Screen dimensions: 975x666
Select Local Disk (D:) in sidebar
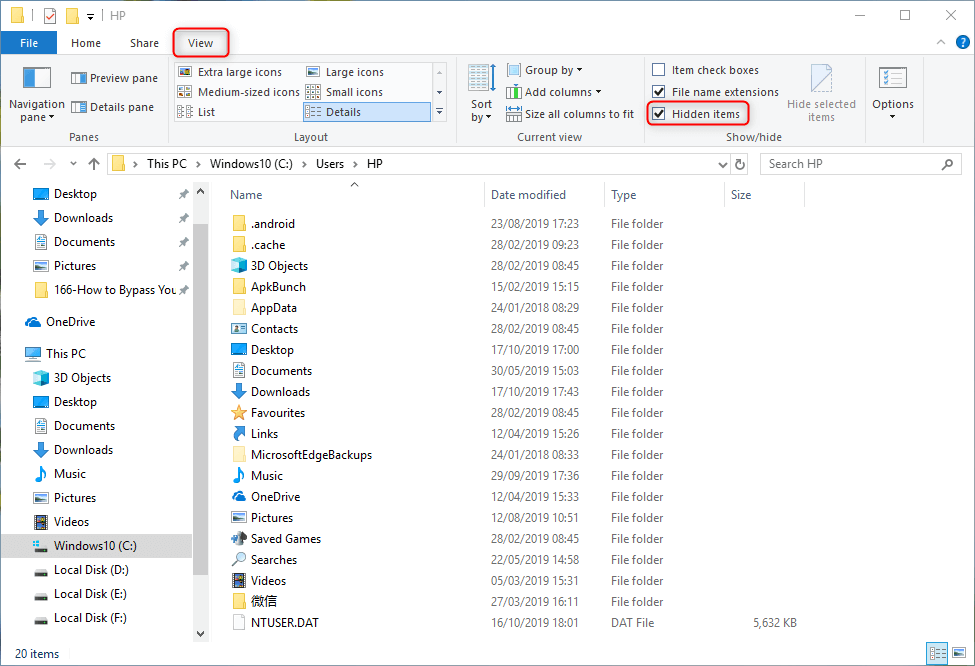81,570
